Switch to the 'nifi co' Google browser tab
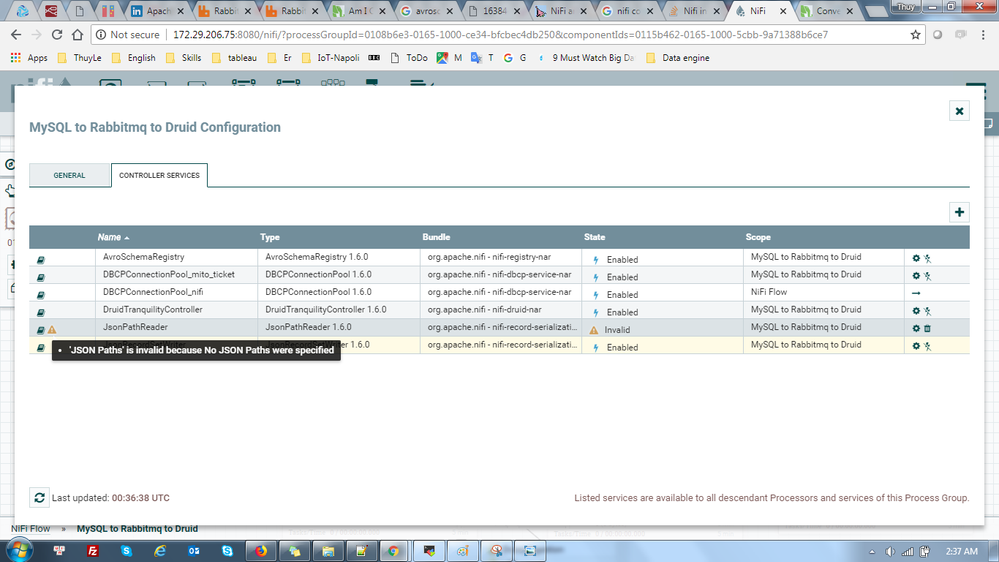The image size is (999, 562). click(x=627, y=11)
